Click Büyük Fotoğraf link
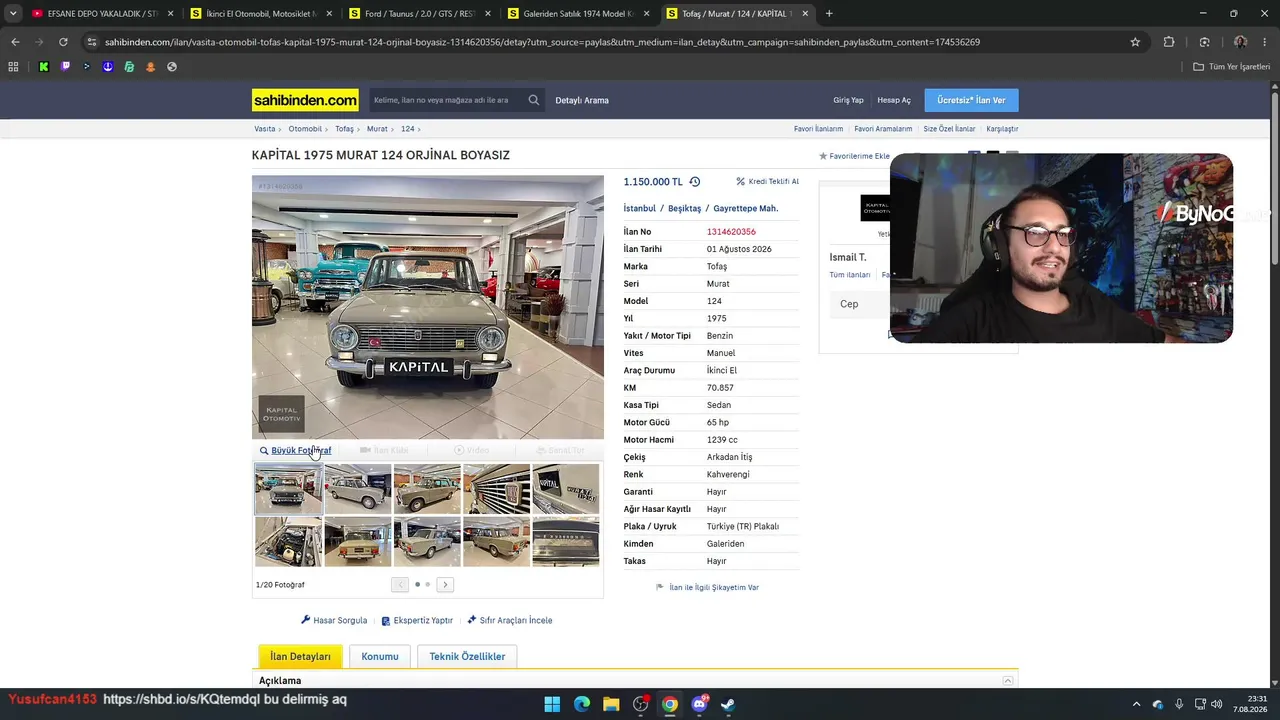Viewport: 1280px width, 720px height. click(295, 451)
